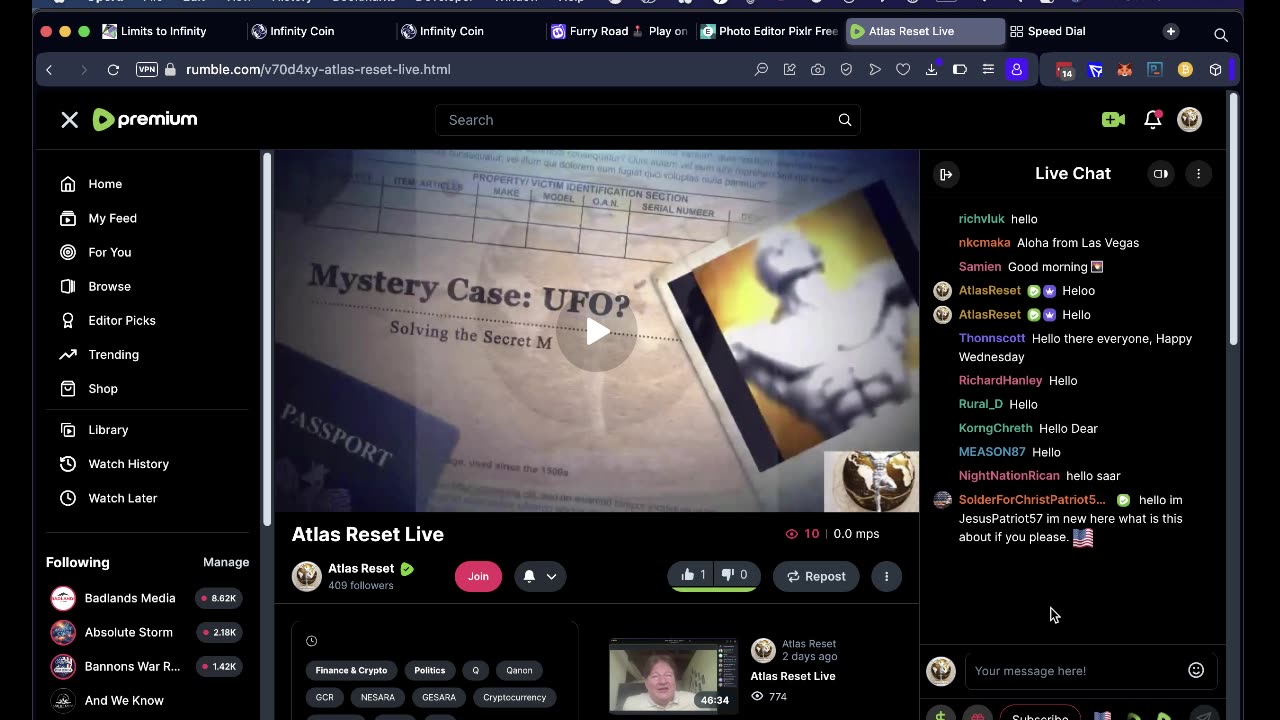Switch to the Furry Road tab
Viewport: 1280px width, 720px height.
tap(619, 31)
